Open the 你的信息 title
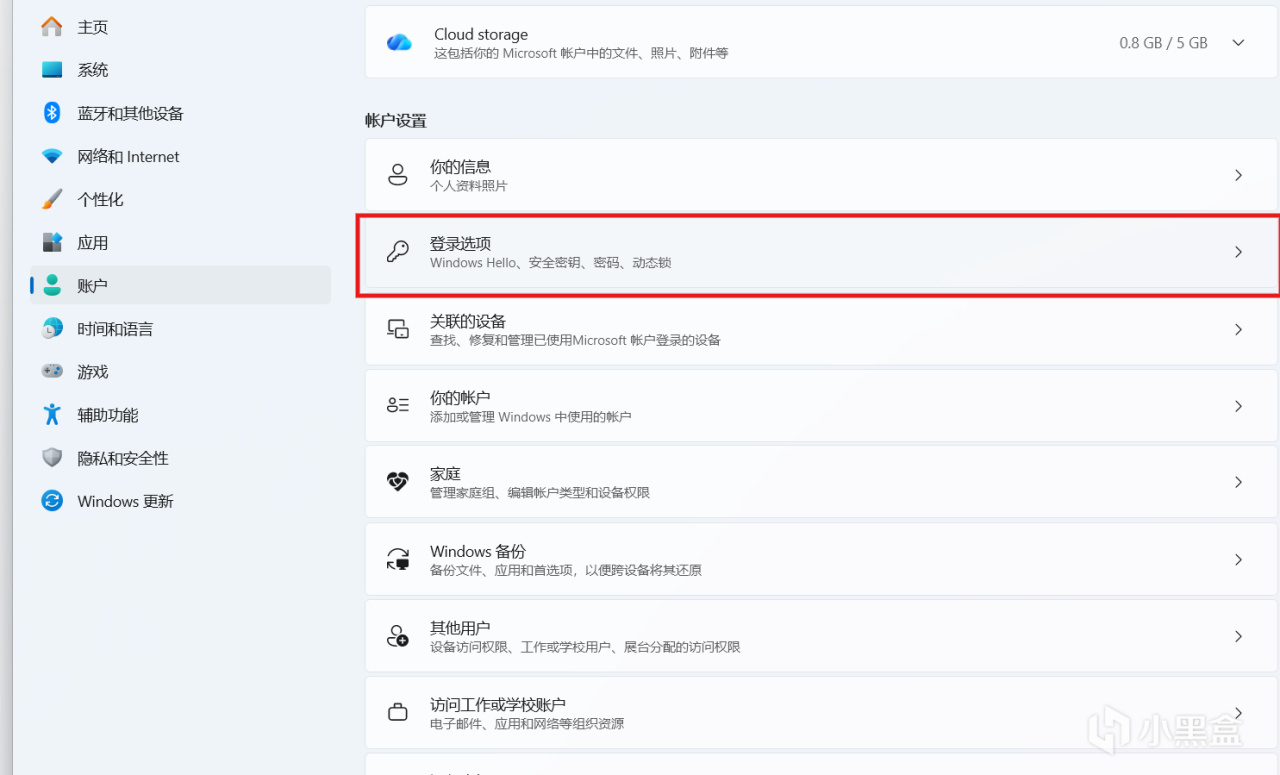This screenshot has width=1280, height=775. 460,166
